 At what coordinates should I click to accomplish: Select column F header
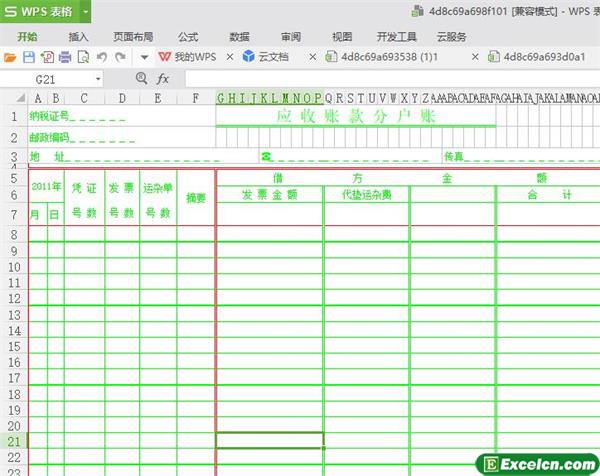196,98
